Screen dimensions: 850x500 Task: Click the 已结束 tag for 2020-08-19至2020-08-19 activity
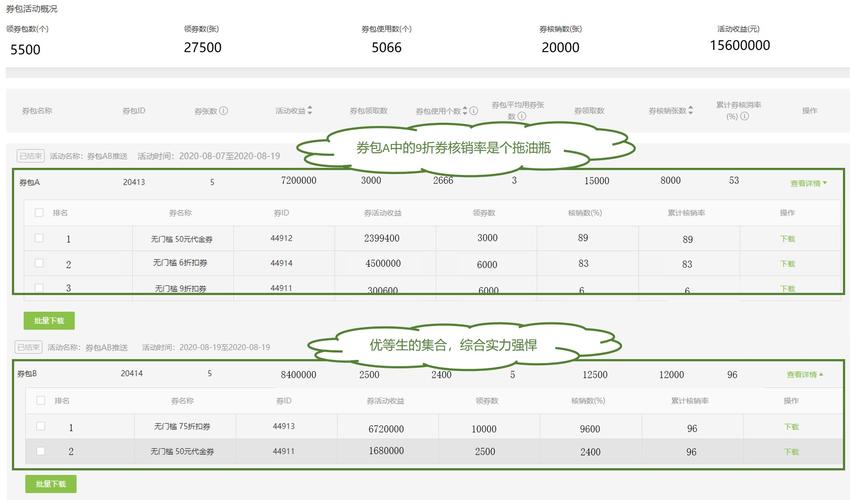click(x=28, y=347)
